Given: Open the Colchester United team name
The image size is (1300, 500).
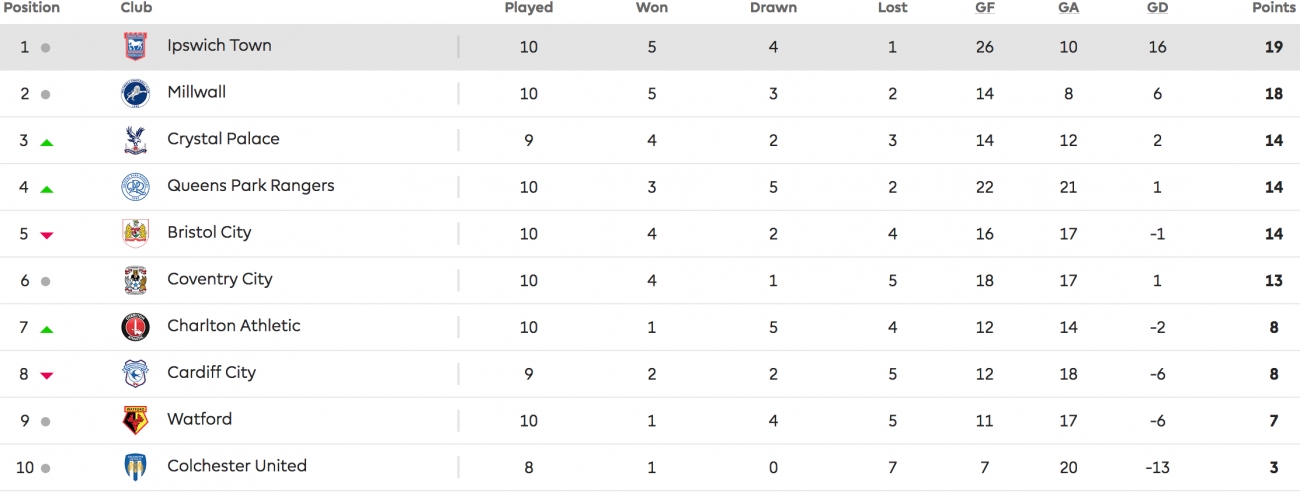Looking at the screenshot, I should coord(237,466).
